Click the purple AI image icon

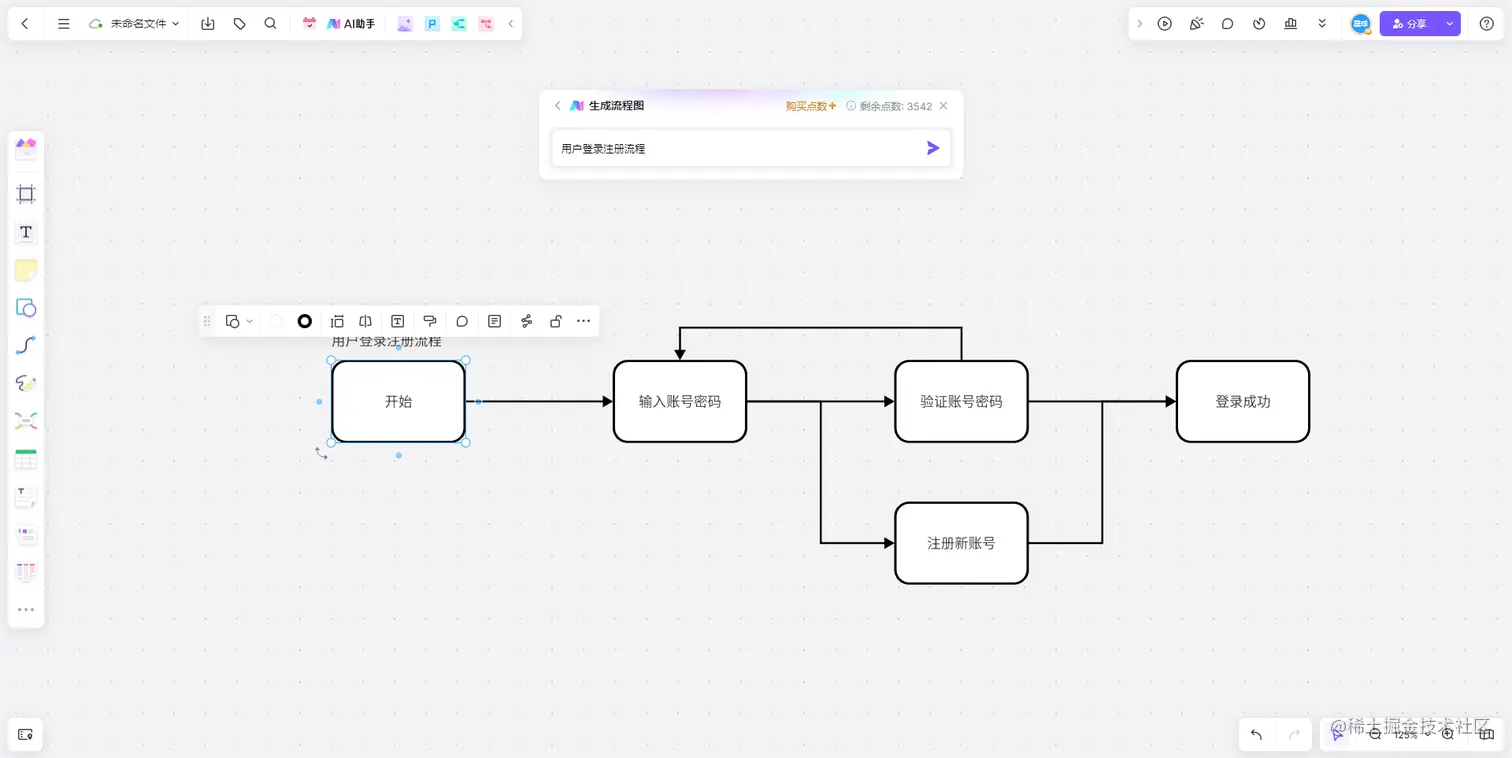click(x=405, y=24)
